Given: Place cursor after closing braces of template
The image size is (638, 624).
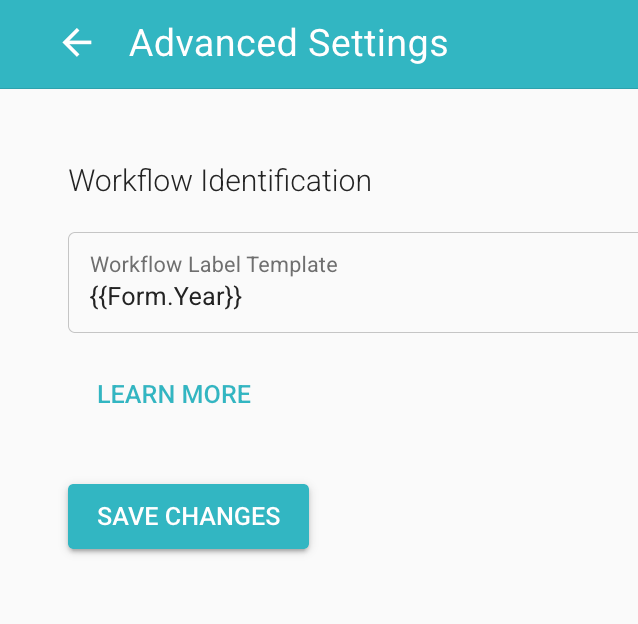Looking at the screenshot, I should click(243, 297).
